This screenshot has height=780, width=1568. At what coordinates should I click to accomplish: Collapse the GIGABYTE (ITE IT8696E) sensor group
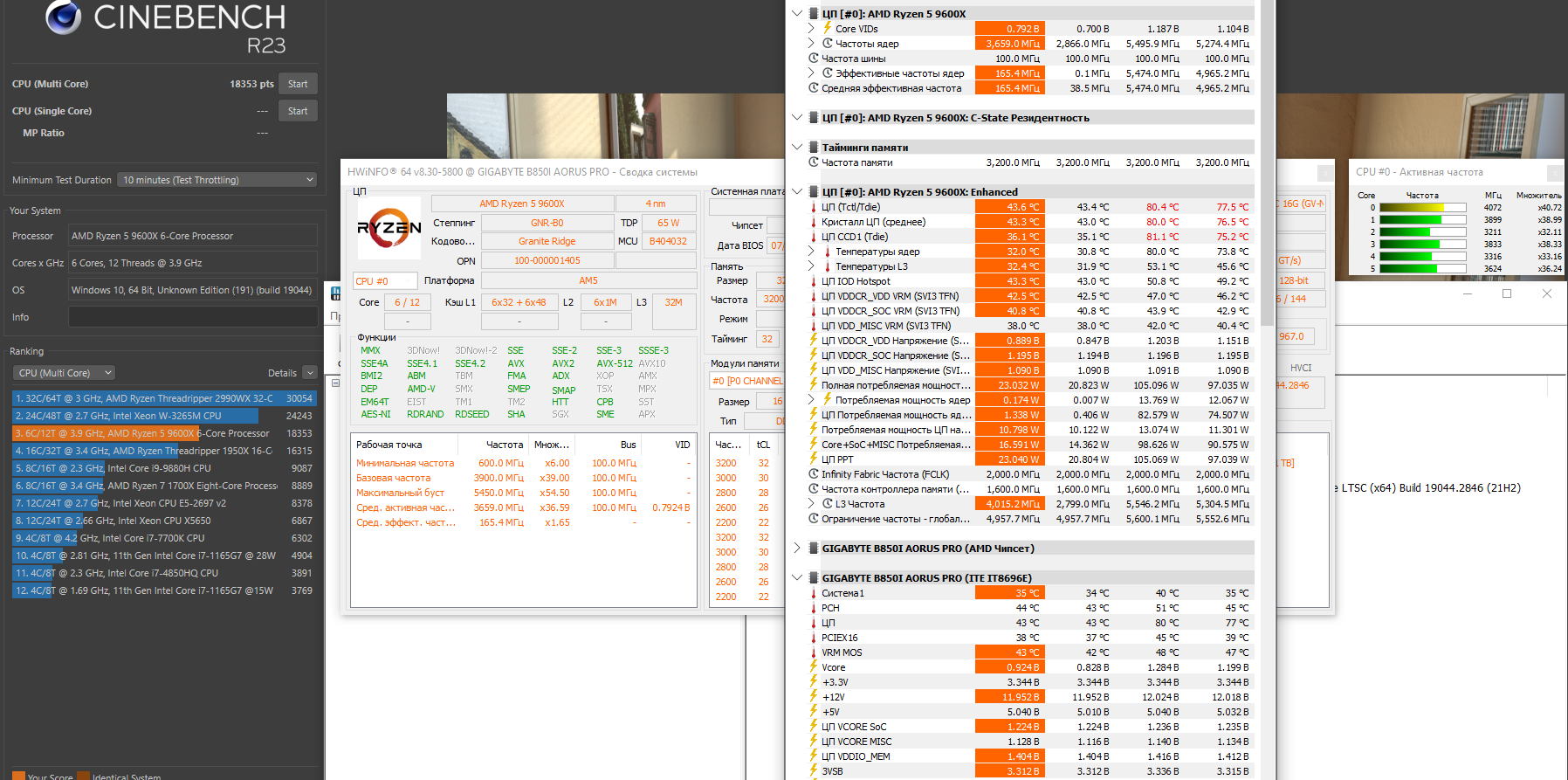(796, 578)
